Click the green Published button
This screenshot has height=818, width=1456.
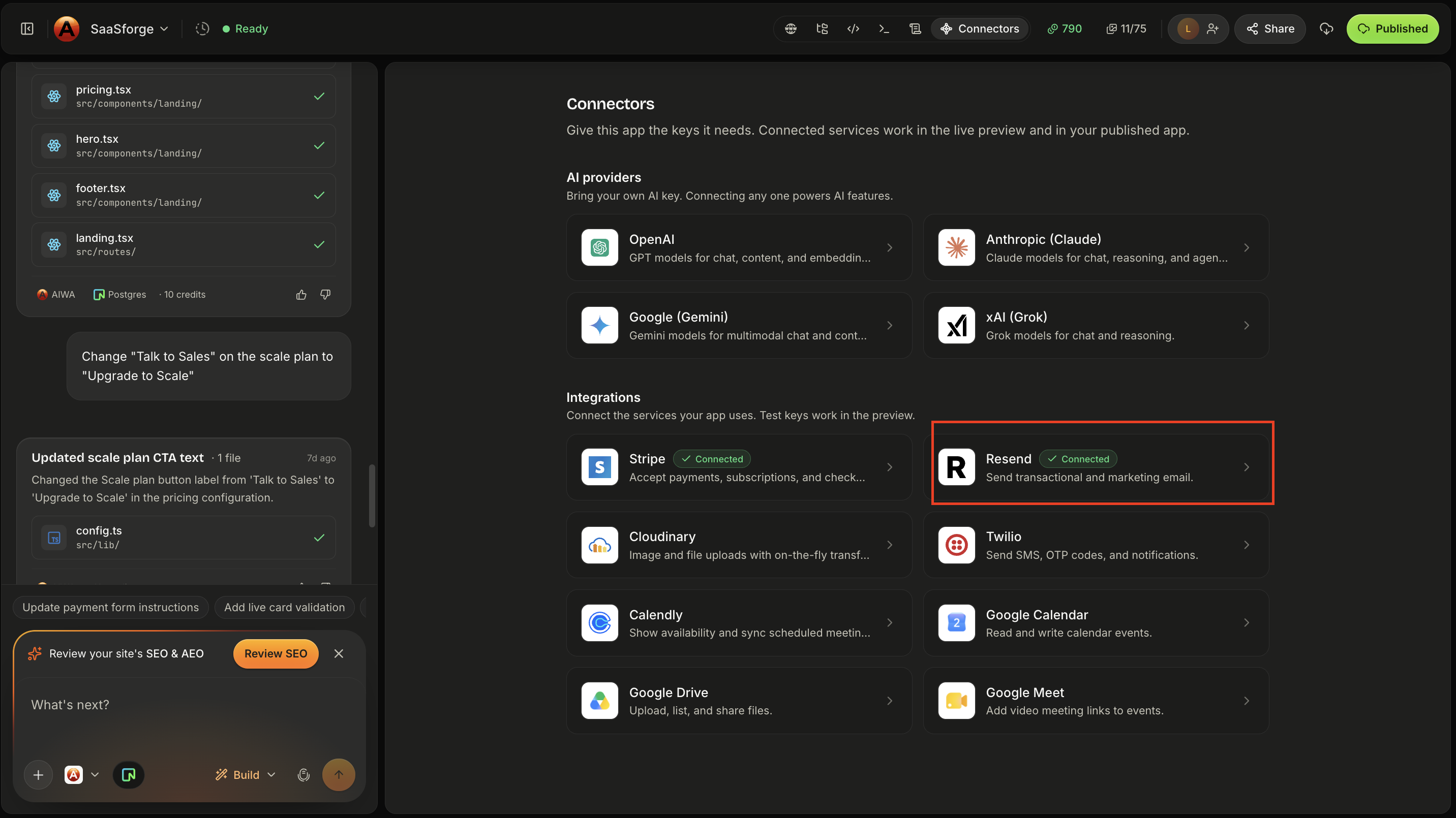pyautogui.click(x=1392, y=29)
